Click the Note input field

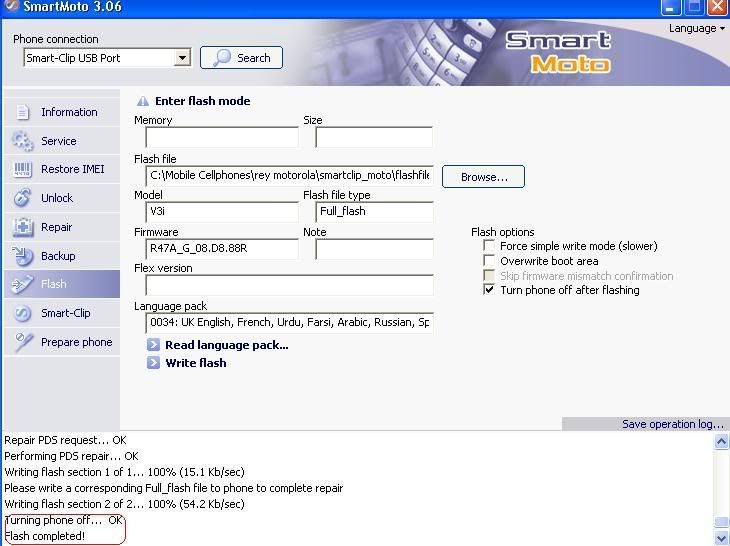374,249
